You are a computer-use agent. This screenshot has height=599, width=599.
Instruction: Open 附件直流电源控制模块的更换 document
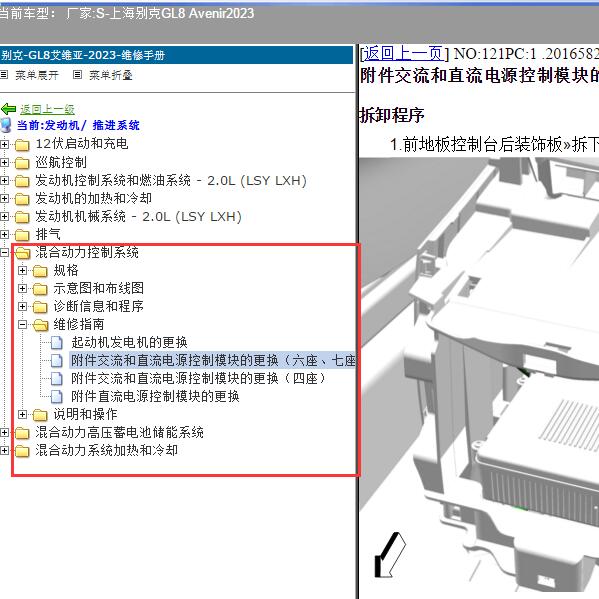coord(155,396)
